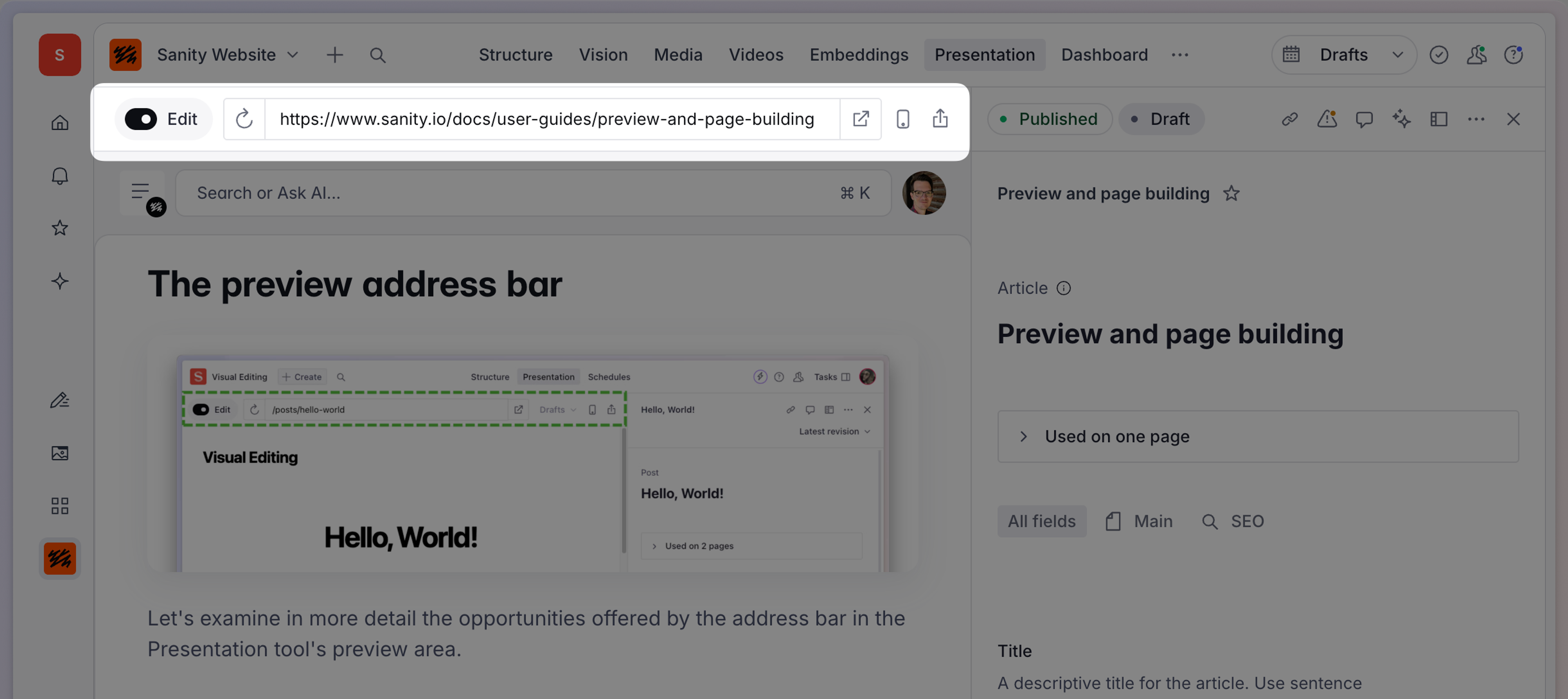
Task: Open the Embeddings tab
Action: pyautogui.click(x=859, y=55)
